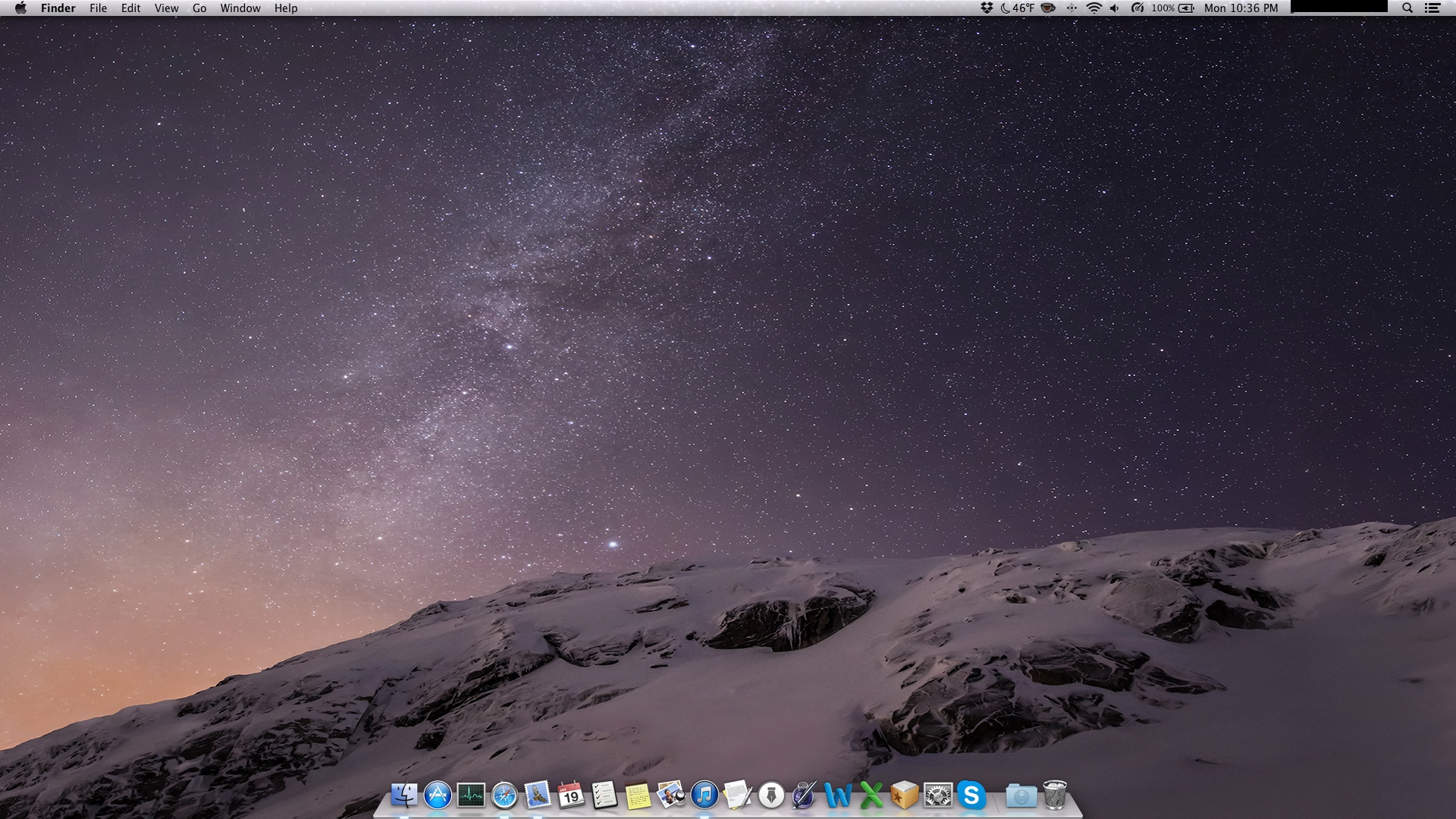Open Calendar showing date 19

[571, 795]
